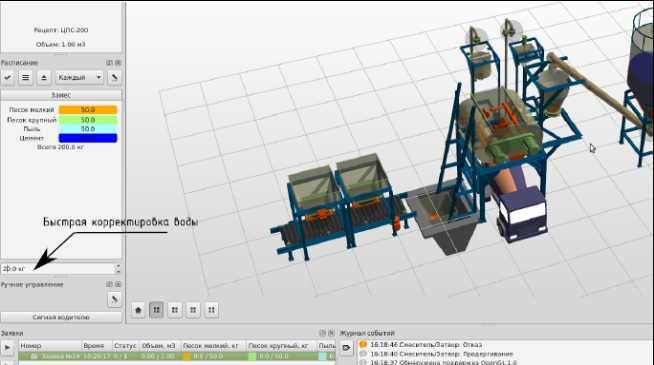Viewport: 654px width, 365px height.
Task: Click the blue Цемент value bar
Action: 88,138
